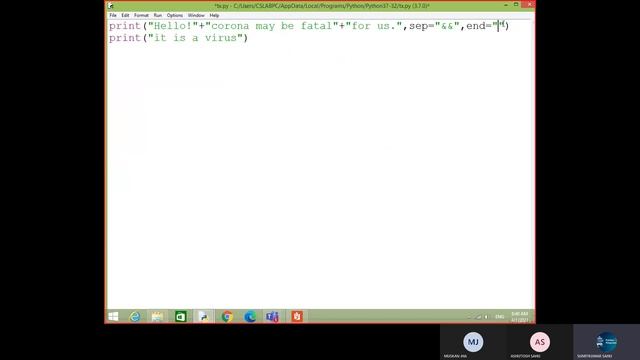This screenshot has height=360, width=640.
Task: Click the IDLE window icon in title bar
Action: coord(111,6)
